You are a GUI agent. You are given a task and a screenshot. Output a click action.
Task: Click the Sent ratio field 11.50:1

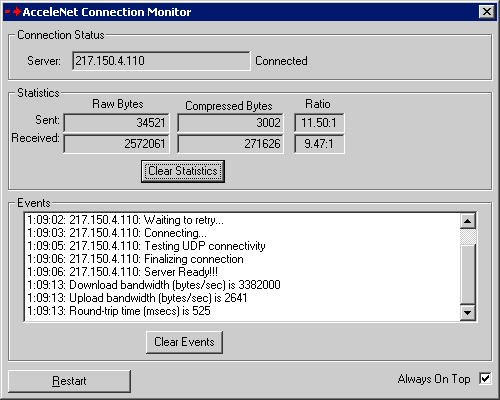point(319,123)
